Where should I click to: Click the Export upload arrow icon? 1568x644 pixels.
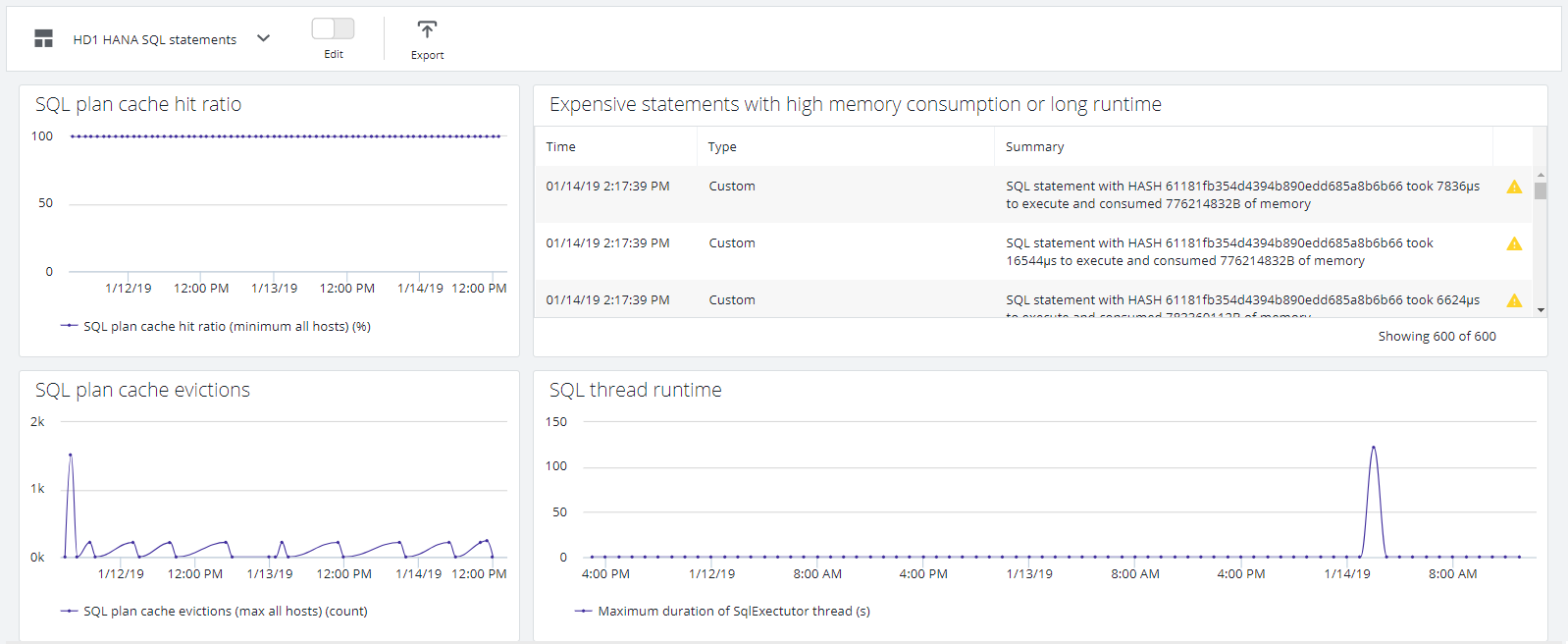(427, 29)
